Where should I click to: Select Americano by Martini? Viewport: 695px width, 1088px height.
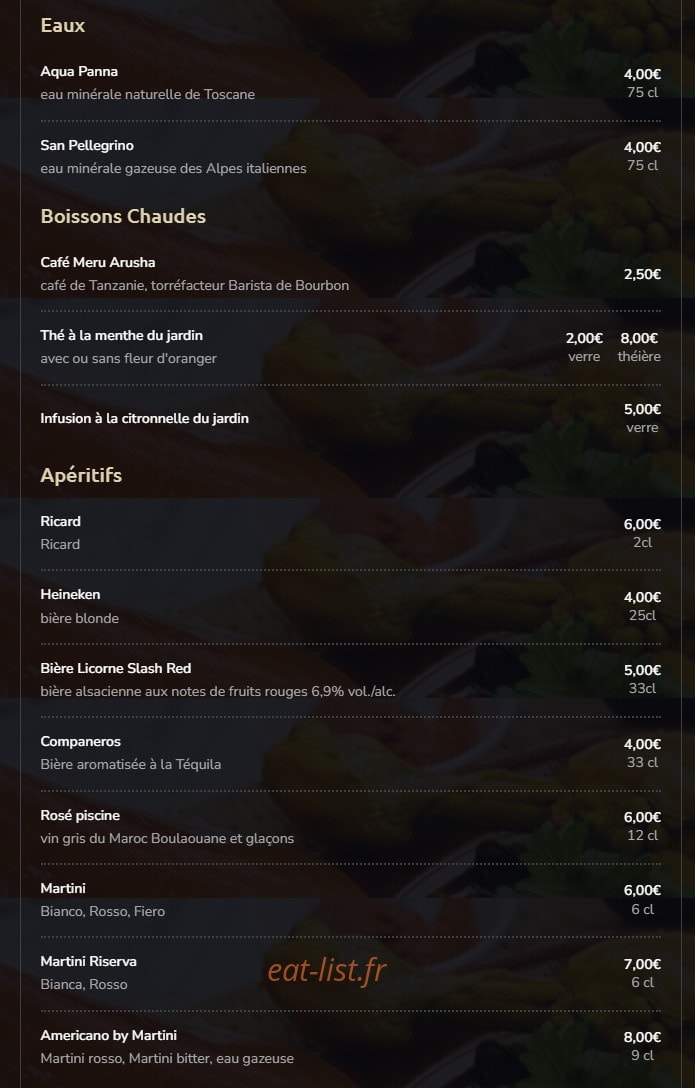point(108,1035)
